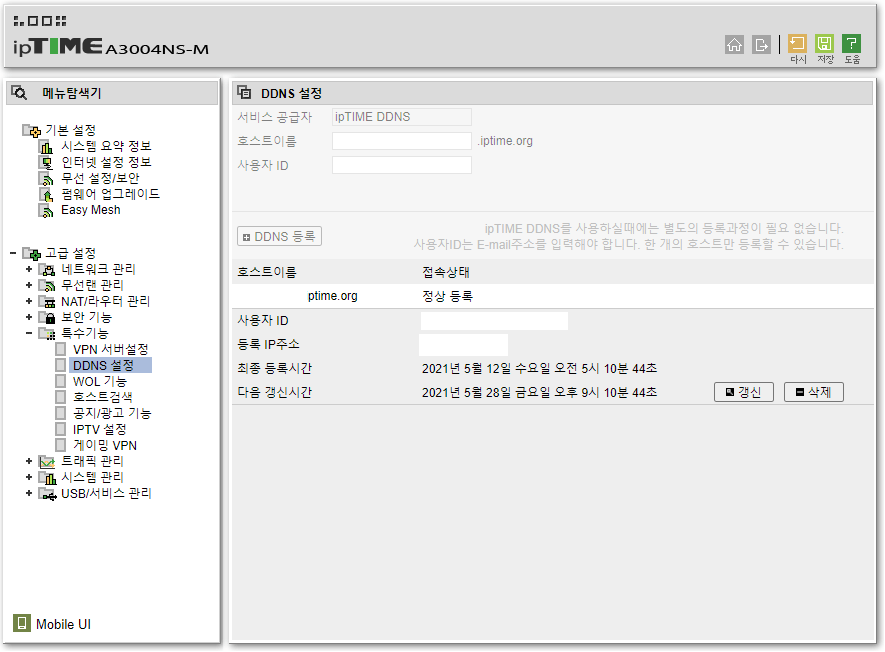Click the DDNS 설정 panel title icon
Viewport: 885px width, 652px height.
(x=244, y=92)
